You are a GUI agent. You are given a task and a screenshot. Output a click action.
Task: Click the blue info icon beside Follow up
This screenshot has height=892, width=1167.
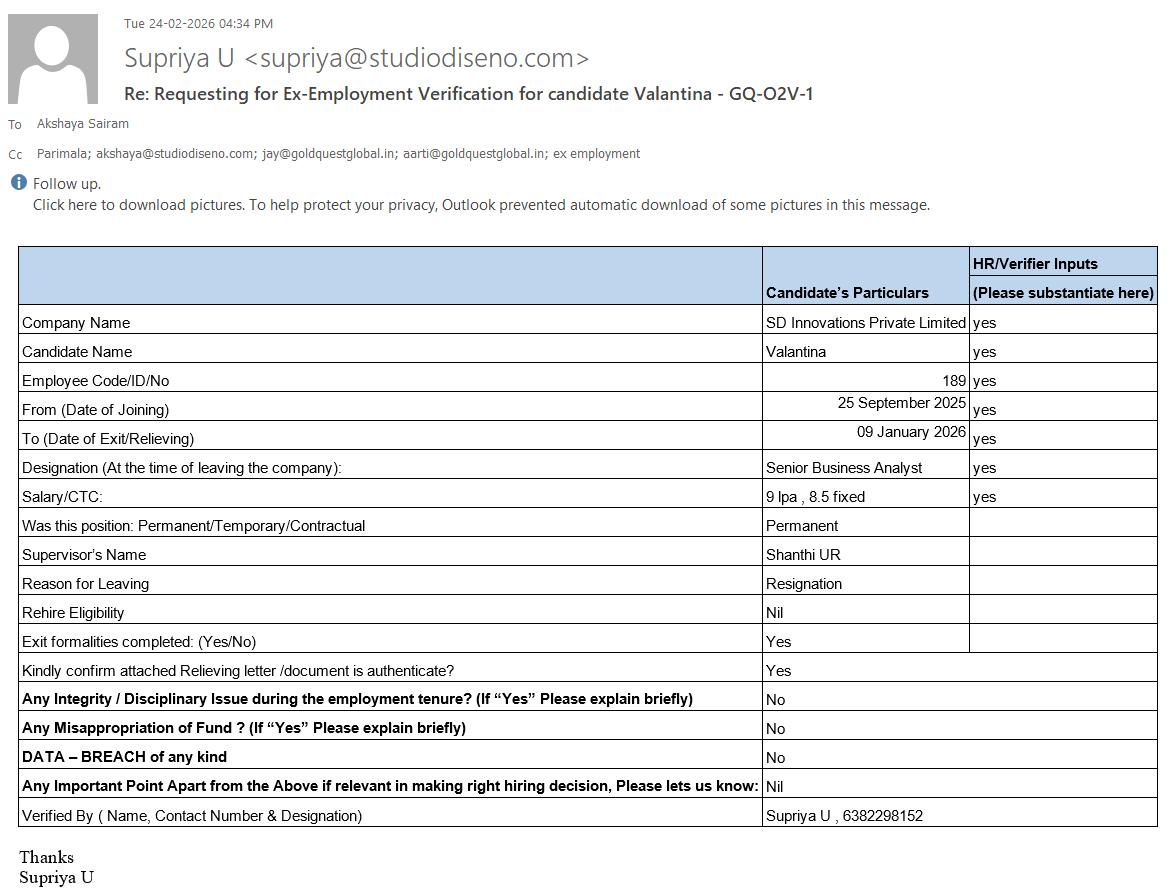pyautogui.click(x=18, y=183)
